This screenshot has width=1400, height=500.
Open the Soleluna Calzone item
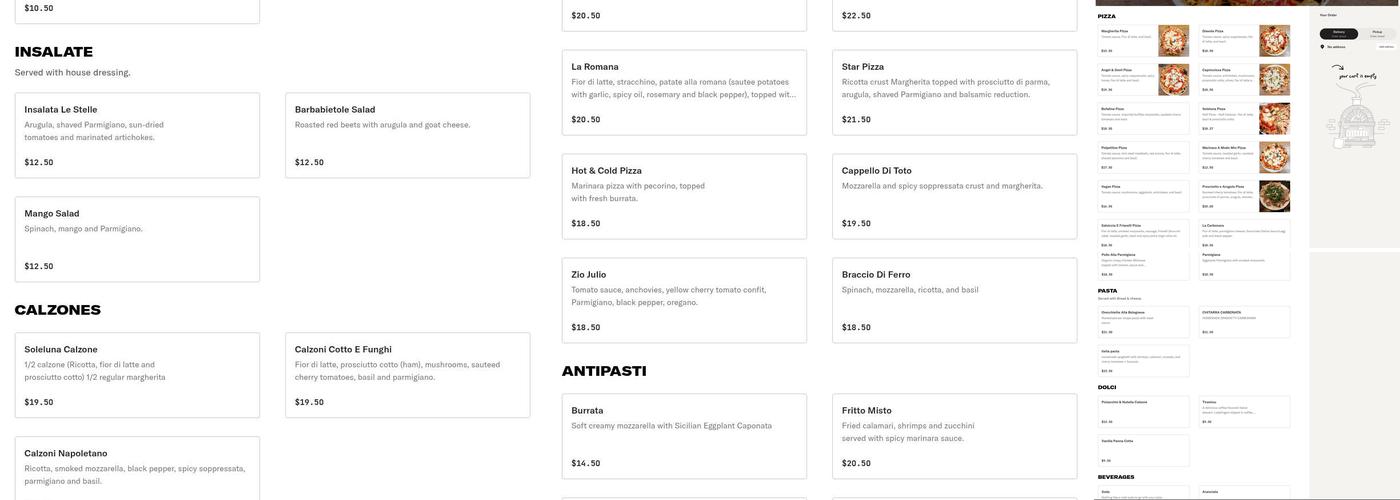click(x=137, y=375)
